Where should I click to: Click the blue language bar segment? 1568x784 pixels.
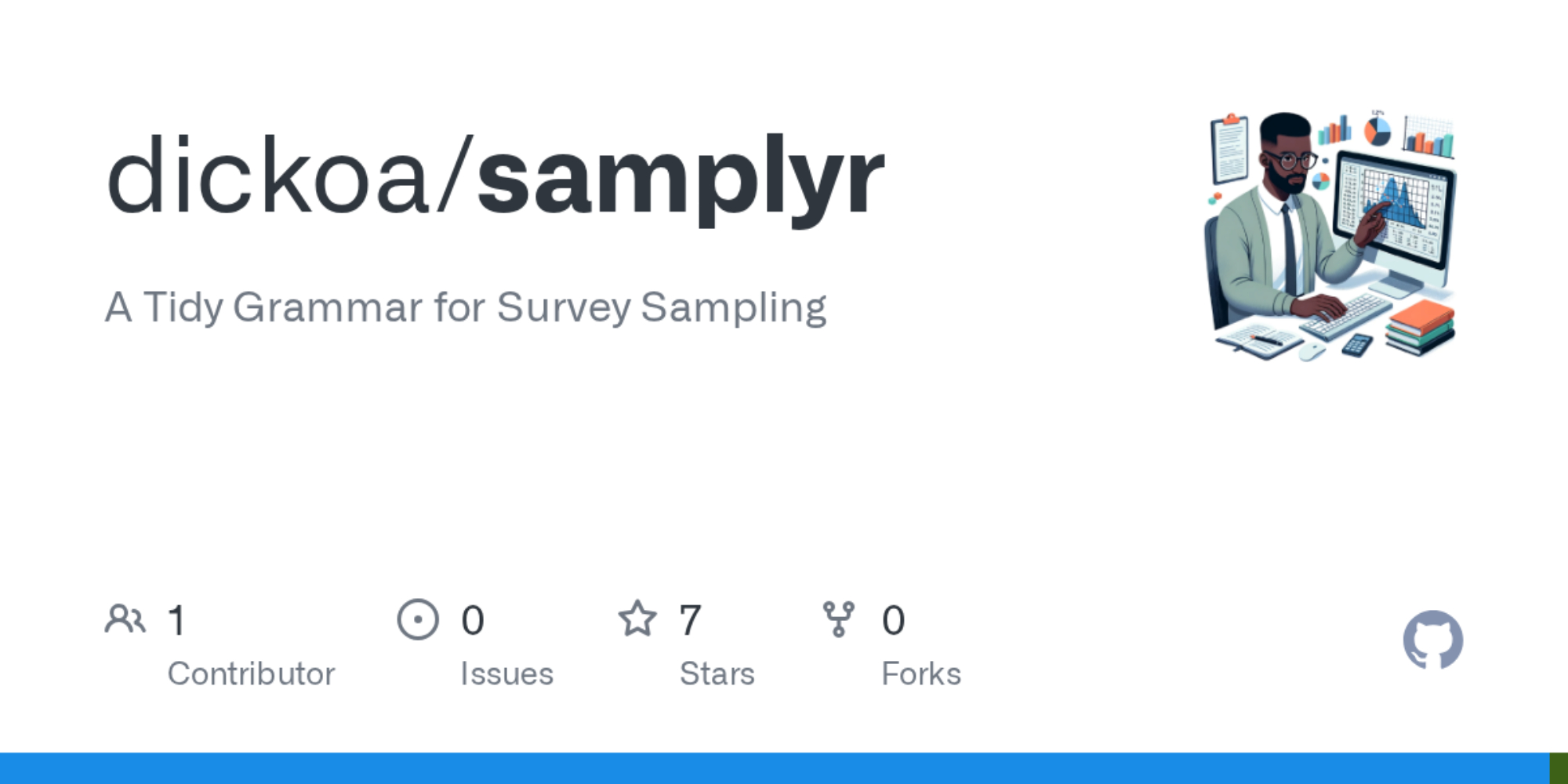coord(775,768)
